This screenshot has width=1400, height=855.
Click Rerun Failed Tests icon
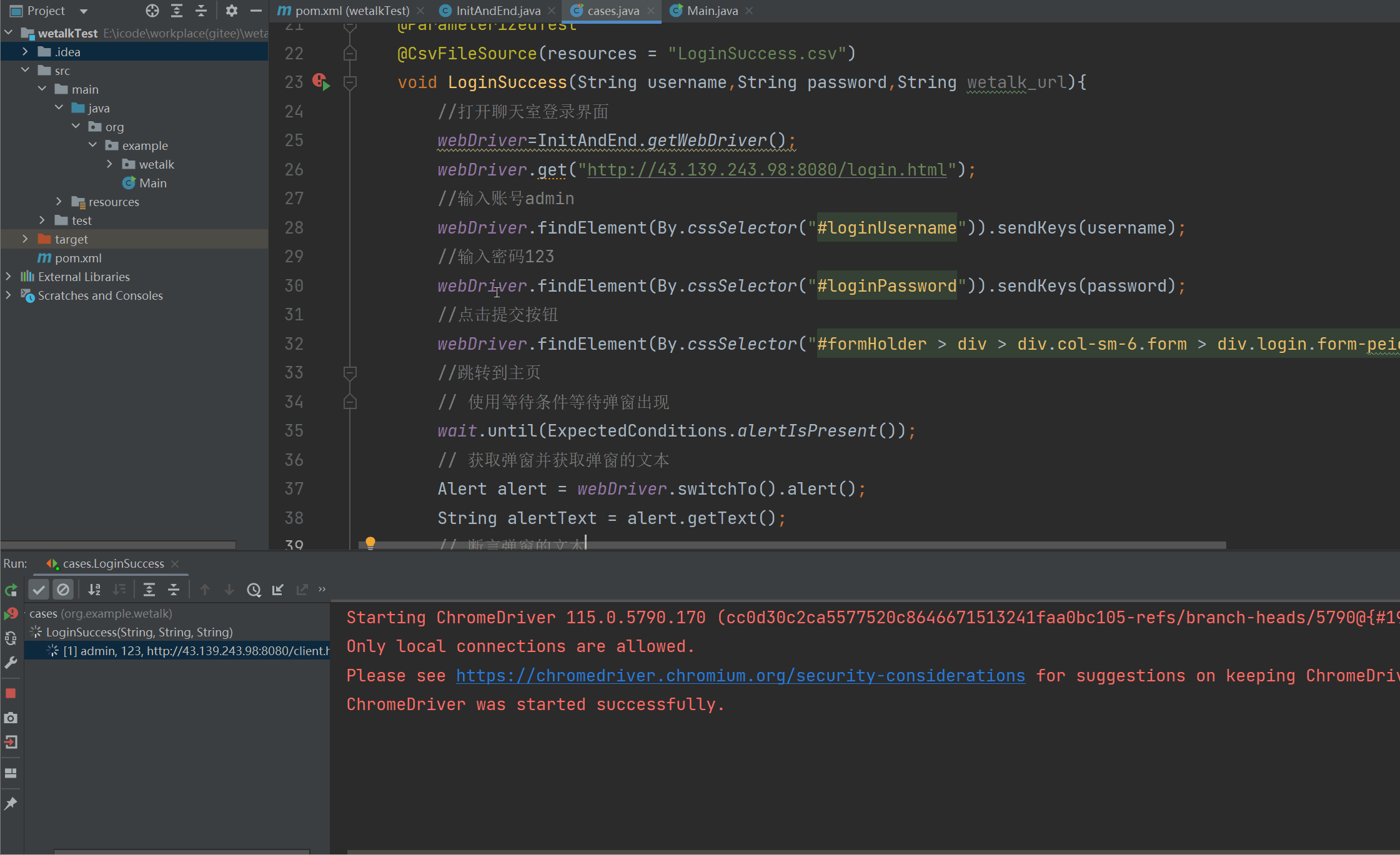tap(11, 614)
